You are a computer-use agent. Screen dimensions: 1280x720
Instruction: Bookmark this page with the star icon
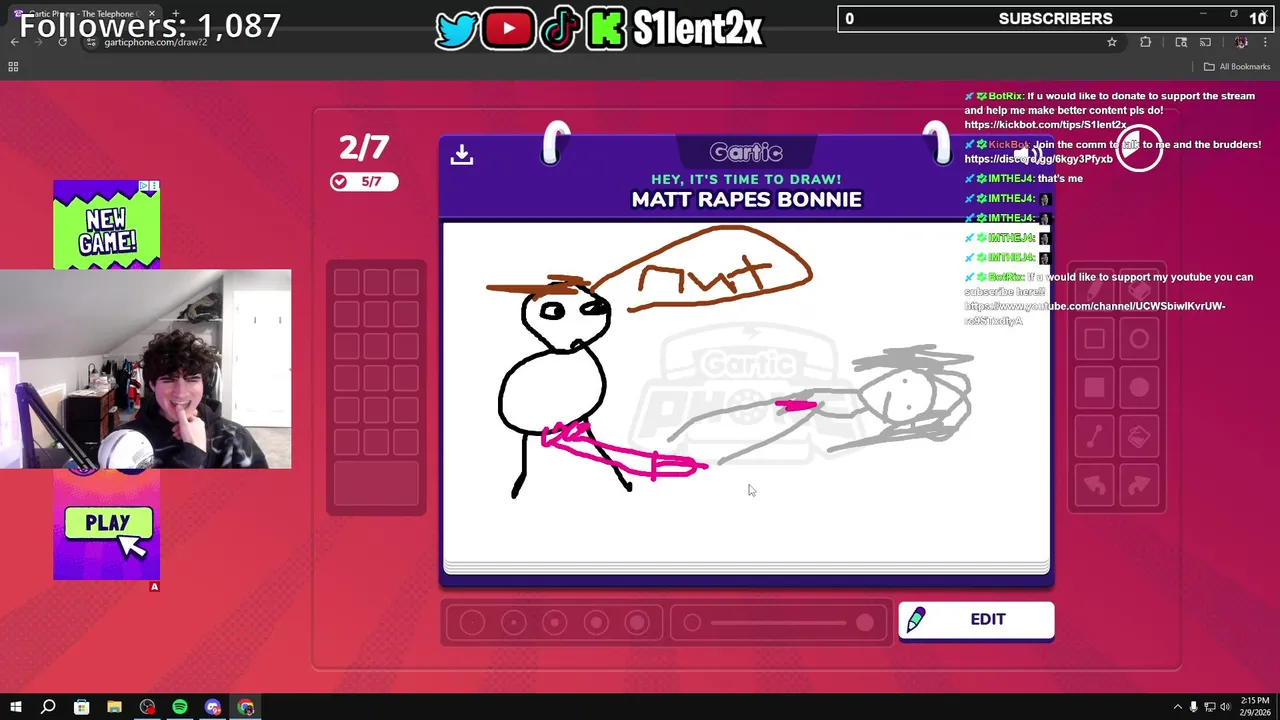point(1111,42)
